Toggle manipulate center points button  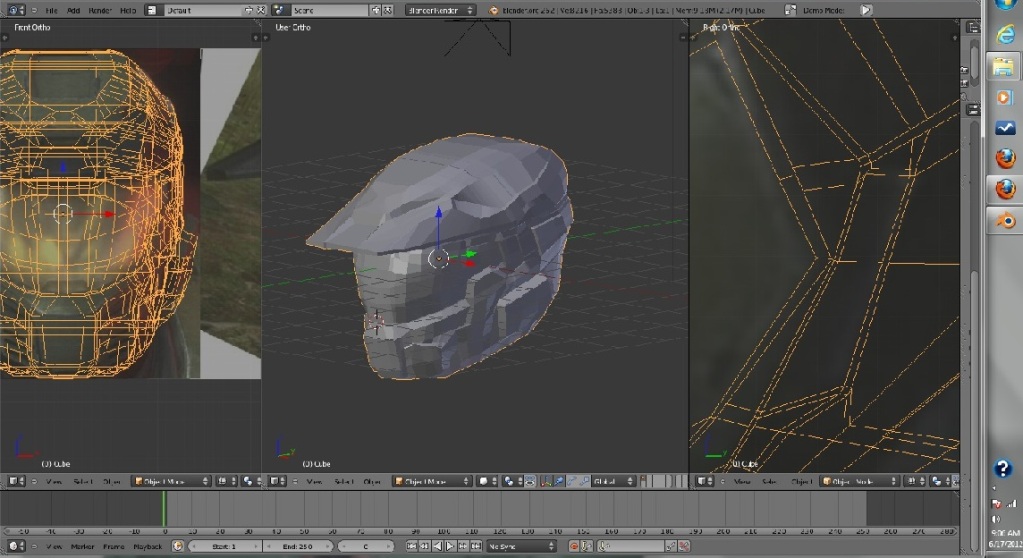point(530,482)
